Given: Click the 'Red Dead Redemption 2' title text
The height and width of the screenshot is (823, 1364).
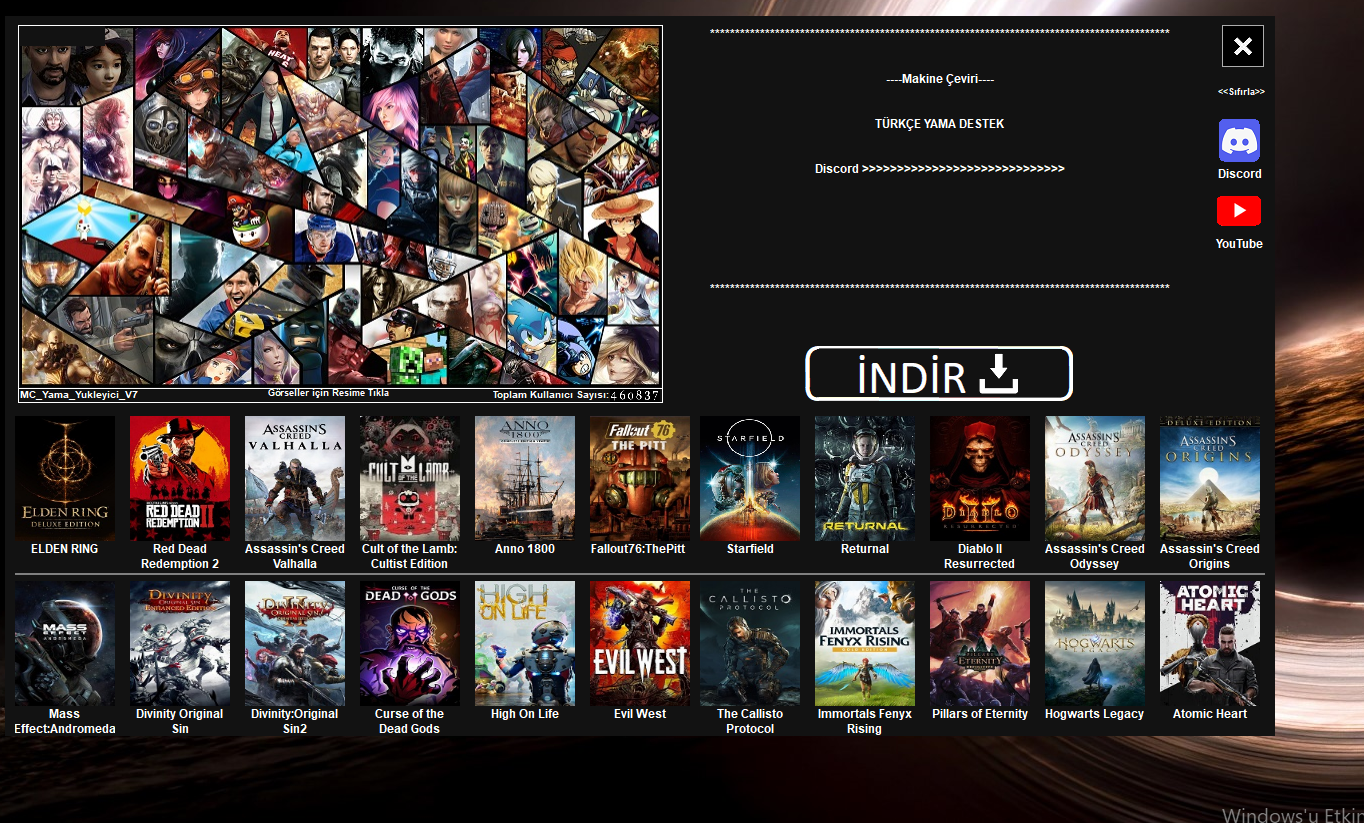Looking at the screenshot, I should click(x=180, y=556).
